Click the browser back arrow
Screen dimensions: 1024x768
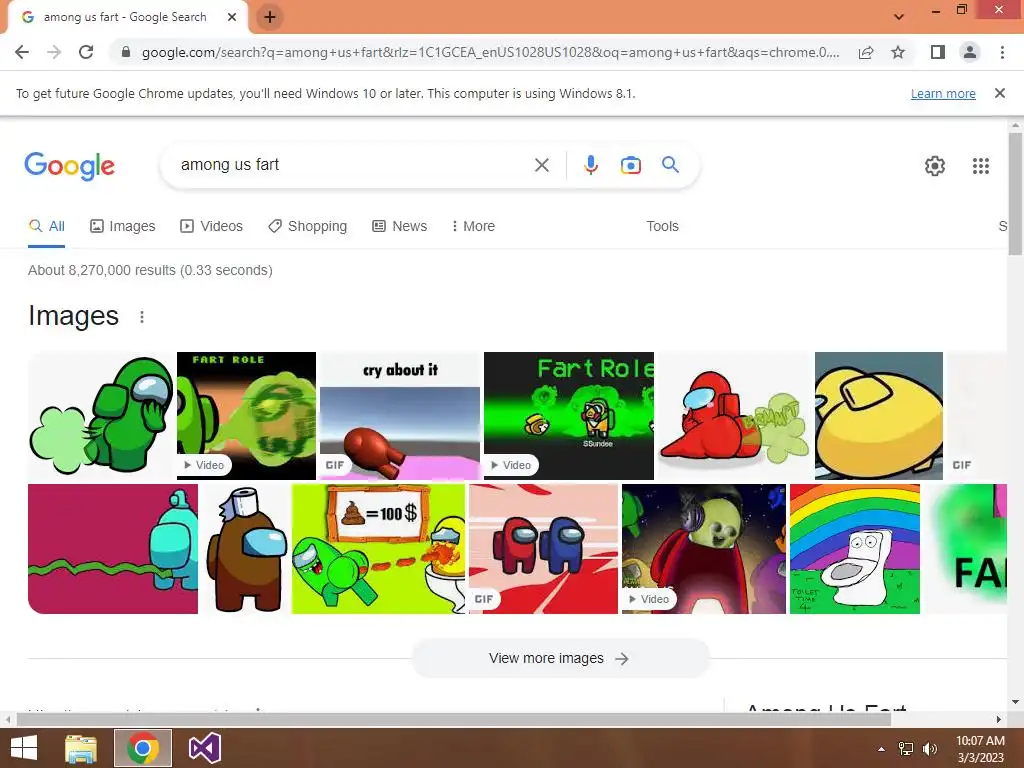[x=22, y=52]
